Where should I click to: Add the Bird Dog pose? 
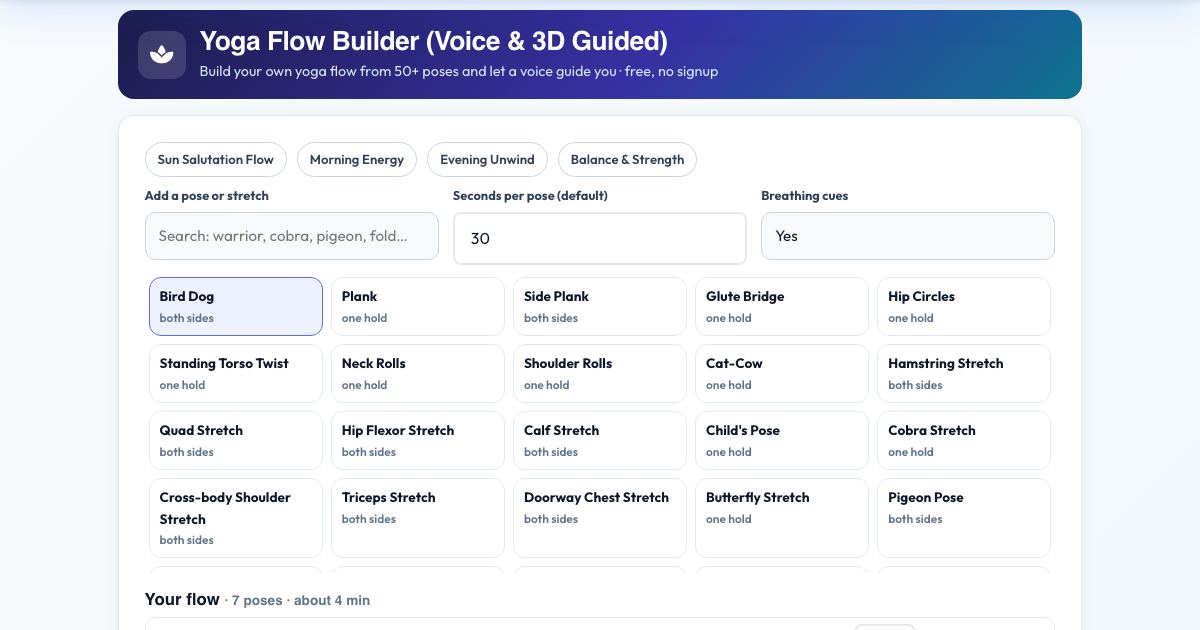[x=236, y=306]
